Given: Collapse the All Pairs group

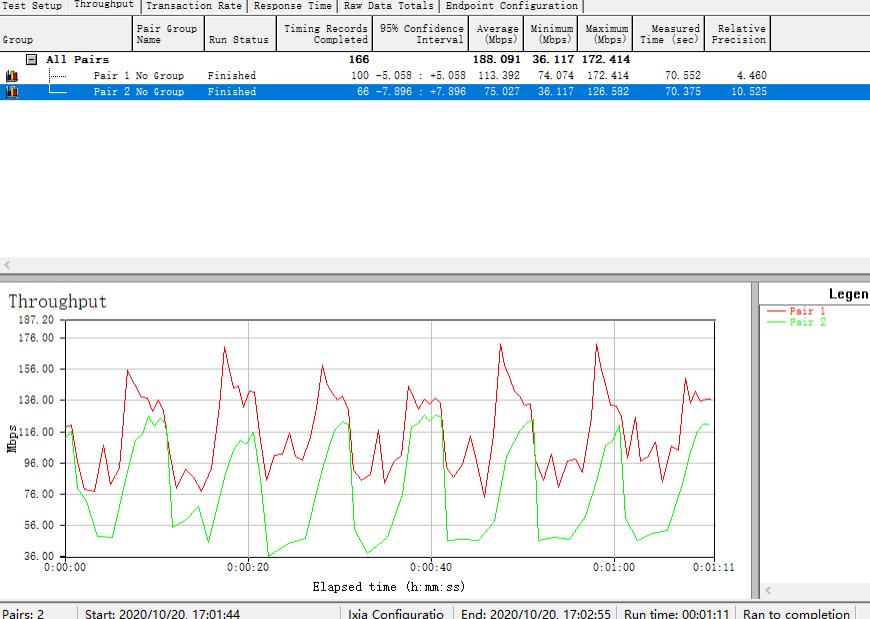Looking at the screenshot, I should tap(32, 60).
